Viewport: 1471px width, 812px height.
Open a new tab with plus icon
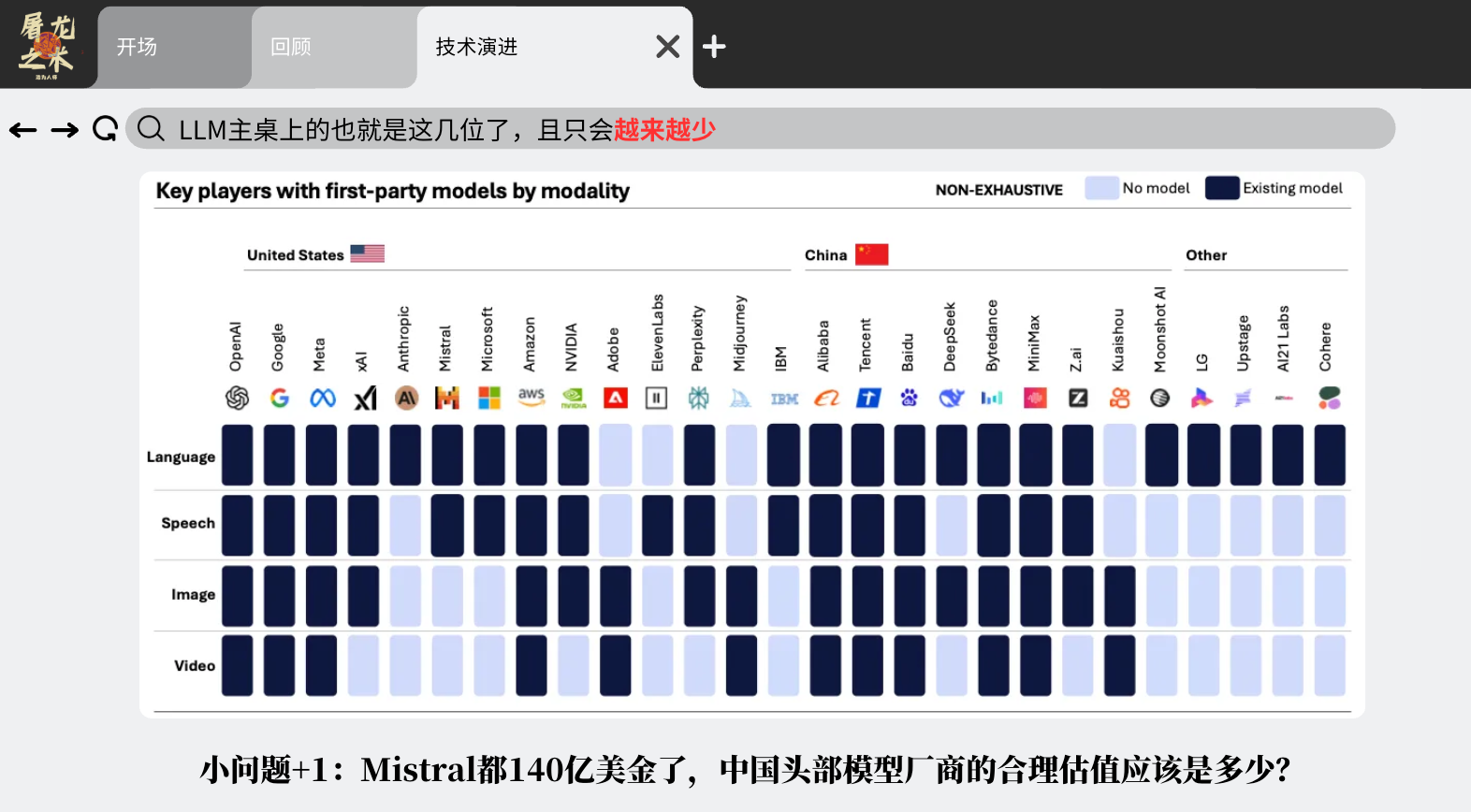click(714, 47)
